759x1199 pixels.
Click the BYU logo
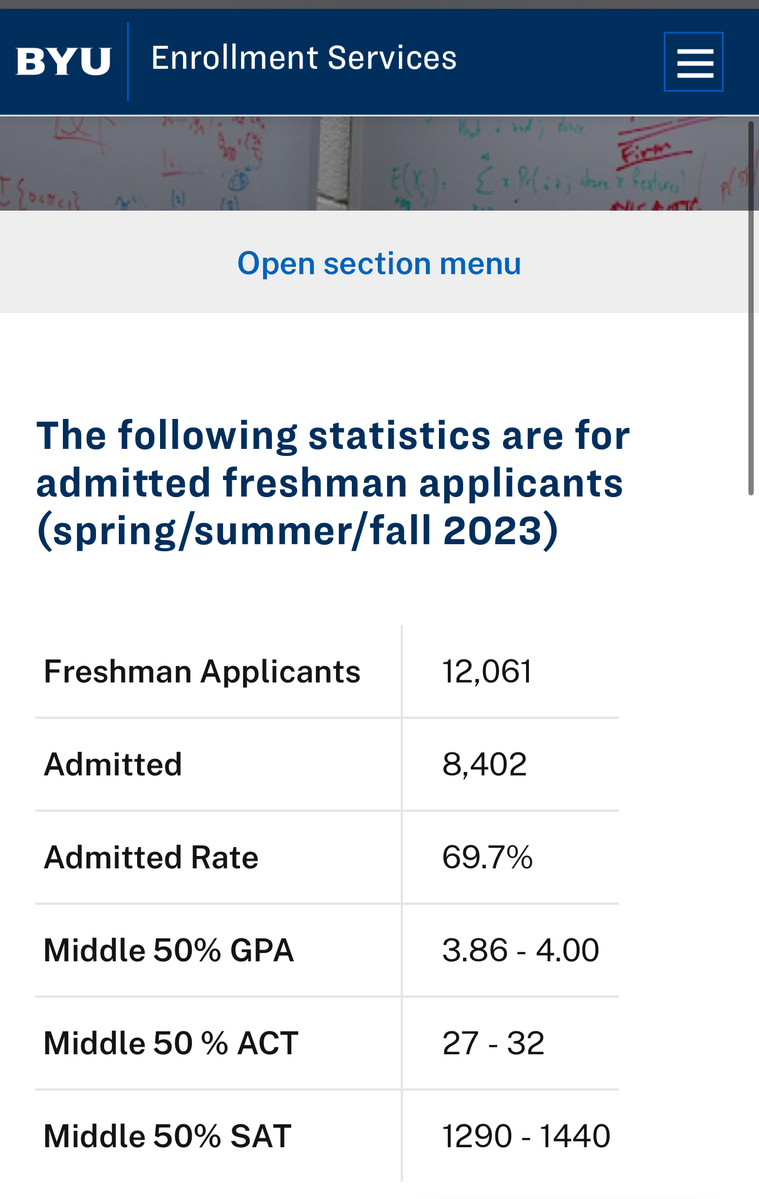click(62, 60)
